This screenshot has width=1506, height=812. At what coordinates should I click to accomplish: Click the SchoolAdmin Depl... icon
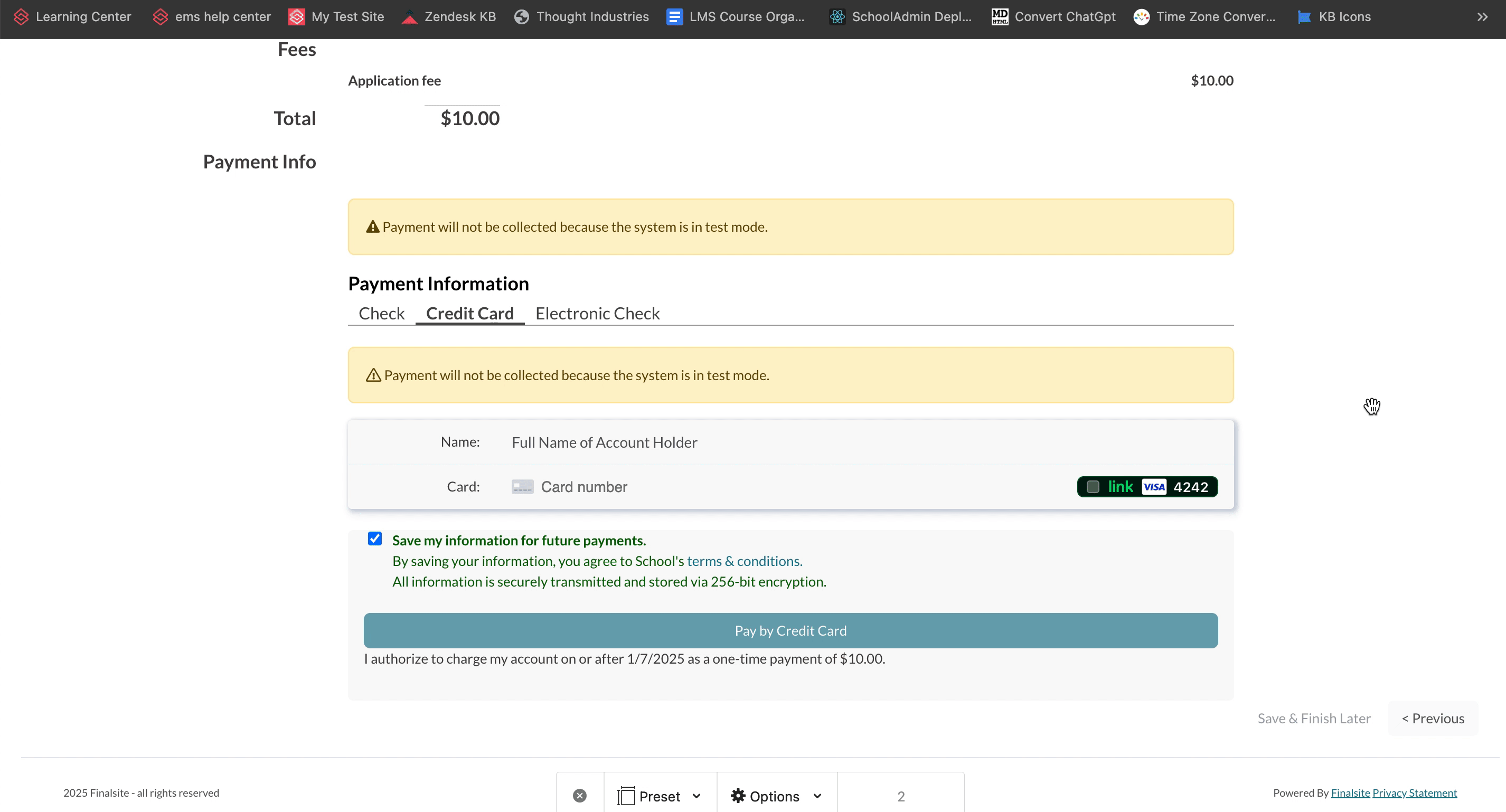(x=838, y=15)
